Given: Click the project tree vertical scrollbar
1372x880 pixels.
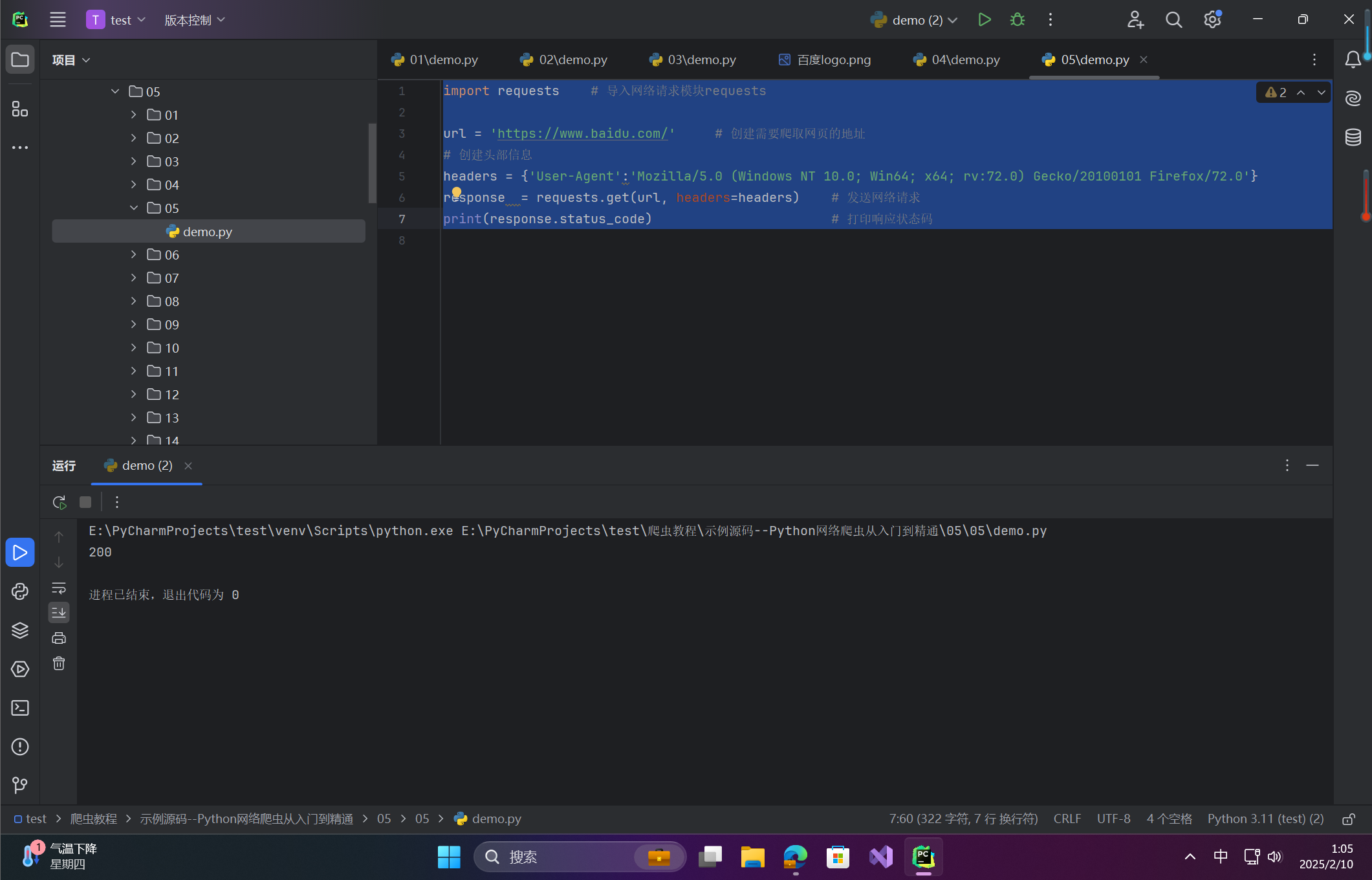Looking at the screenshot, I should tap(372, 162).
